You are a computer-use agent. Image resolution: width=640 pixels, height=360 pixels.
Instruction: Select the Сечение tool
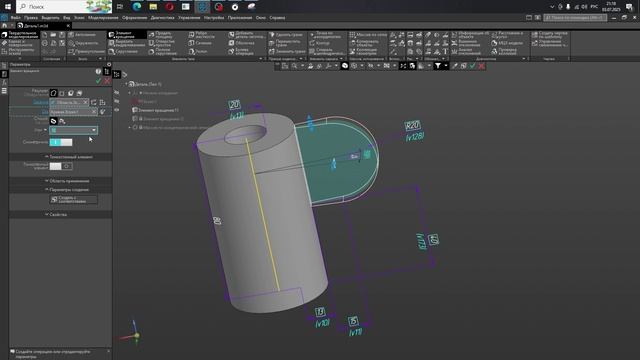point(200,43)
